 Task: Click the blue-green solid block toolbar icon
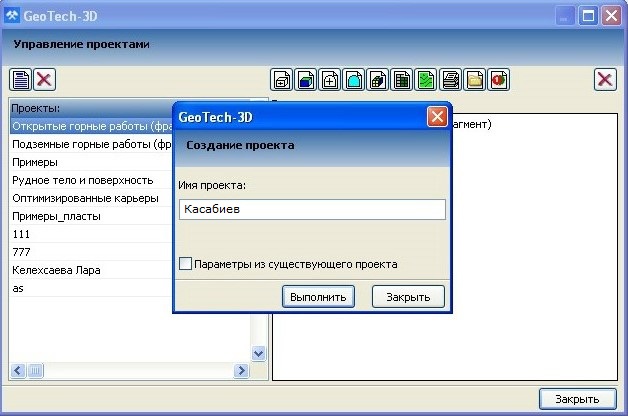click(x=306, y=79)
